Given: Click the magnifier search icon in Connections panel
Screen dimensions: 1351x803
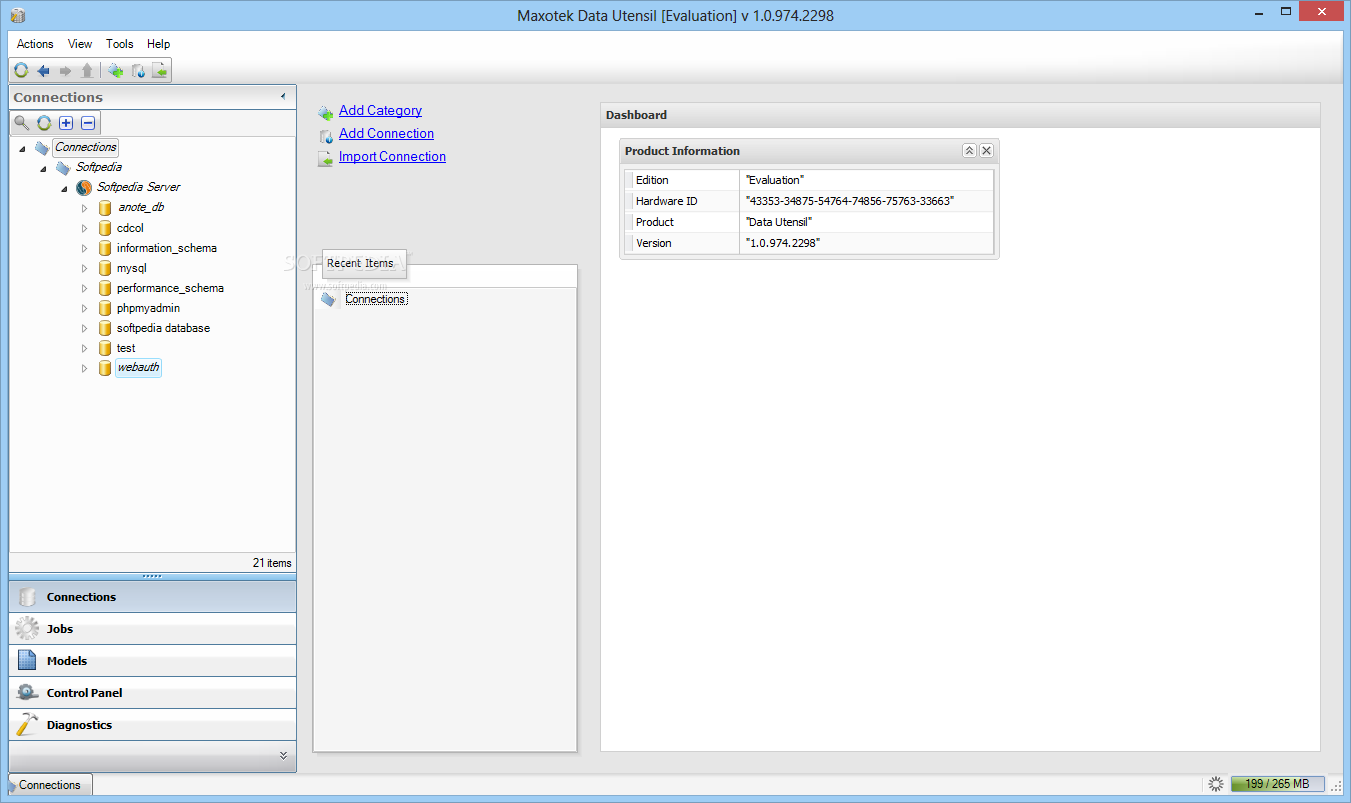Looking at the screenshot, I should 21,123.
